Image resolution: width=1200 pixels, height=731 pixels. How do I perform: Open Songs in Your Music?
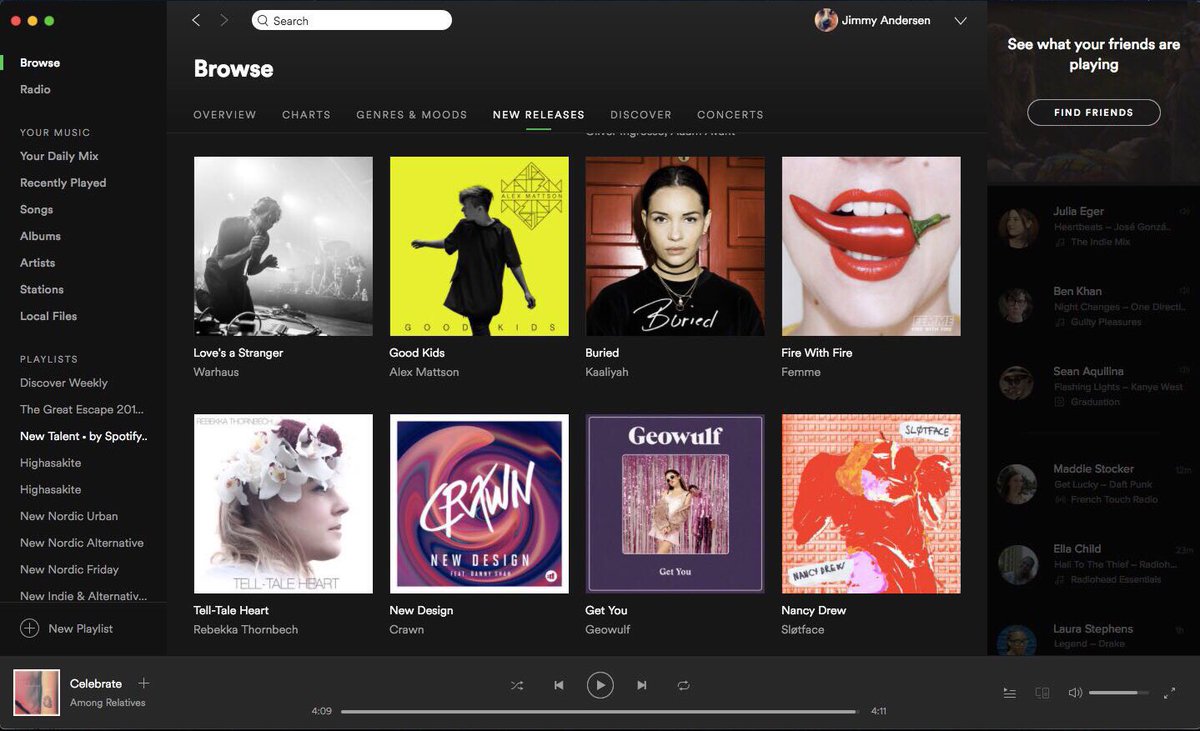point(36,209)
